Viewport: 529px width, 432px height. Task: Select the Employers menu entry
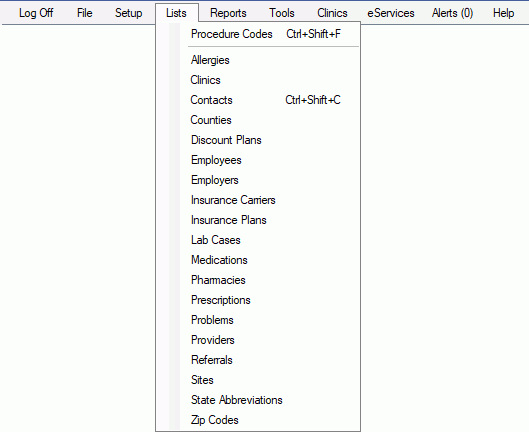[258, 180]
